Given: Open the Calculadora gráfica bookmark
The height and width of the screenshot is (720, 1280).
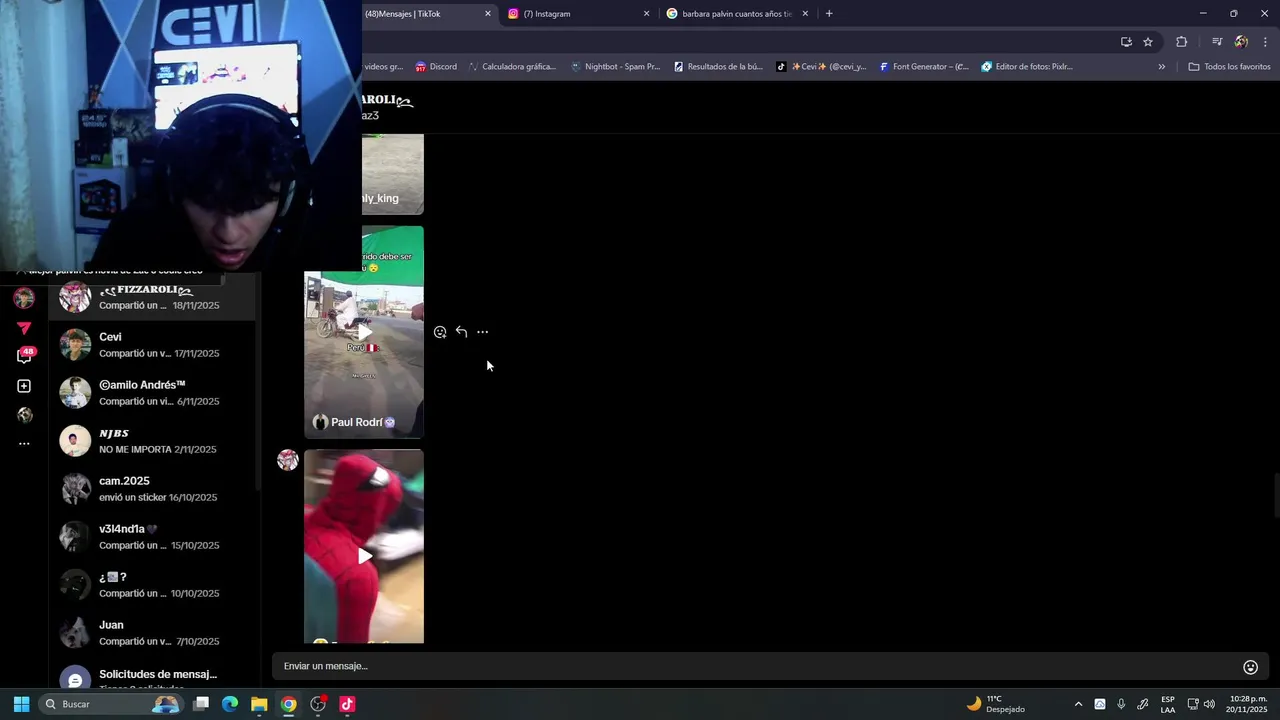Looking at the screenshot, I should click(512, 67).
